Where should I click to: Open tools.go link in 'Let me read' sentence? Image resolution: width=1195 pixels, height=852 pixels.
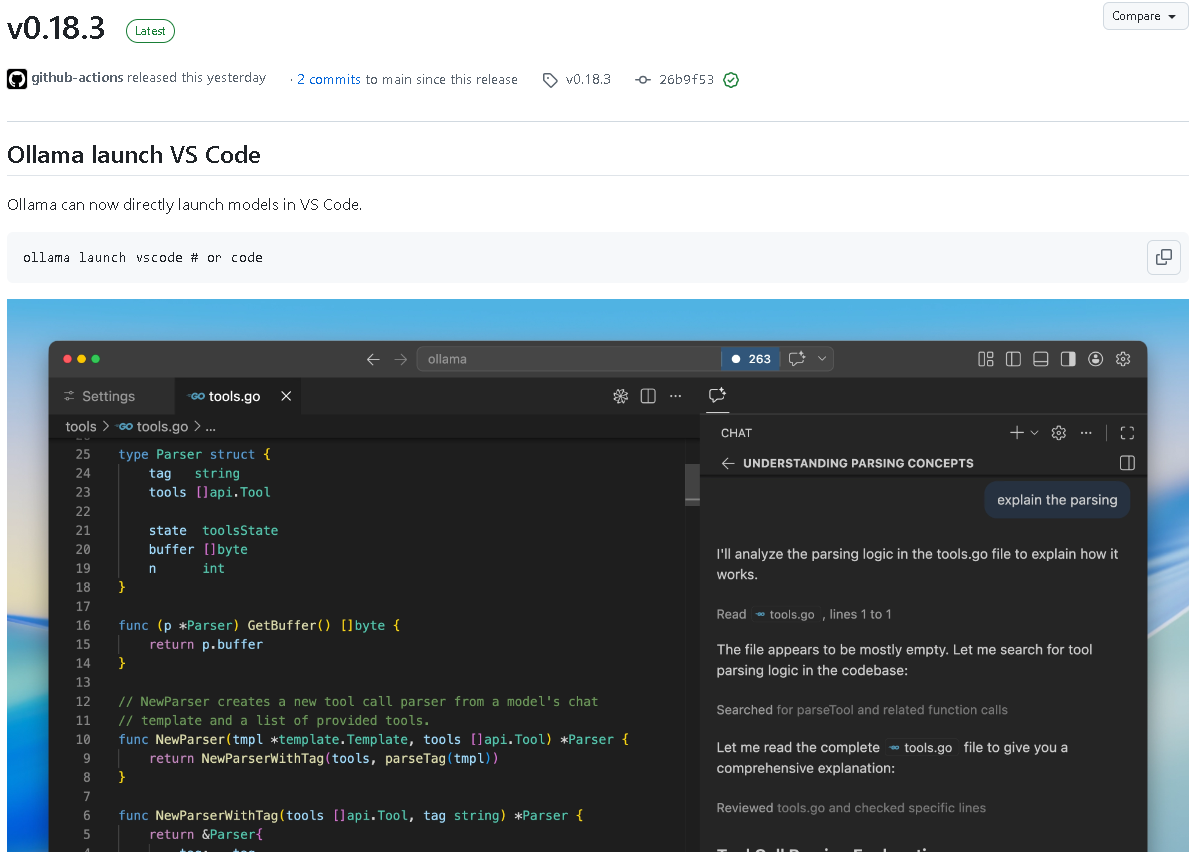tap(921, 748)
